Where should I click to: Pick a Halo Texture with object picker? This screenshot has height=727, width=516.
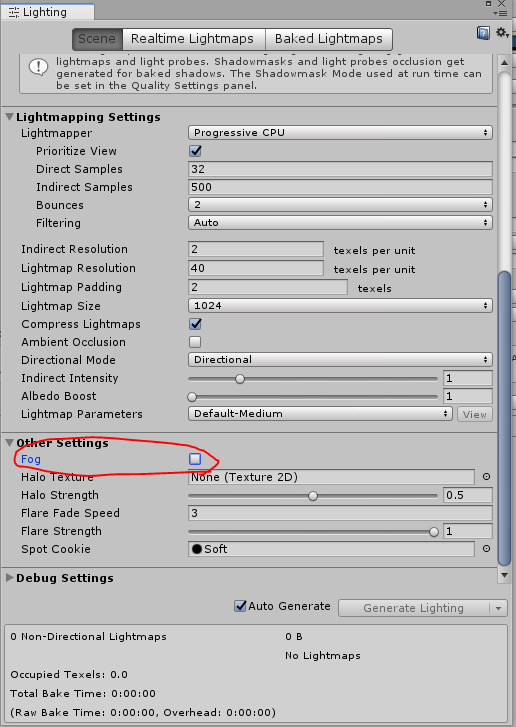pos(486,477)
